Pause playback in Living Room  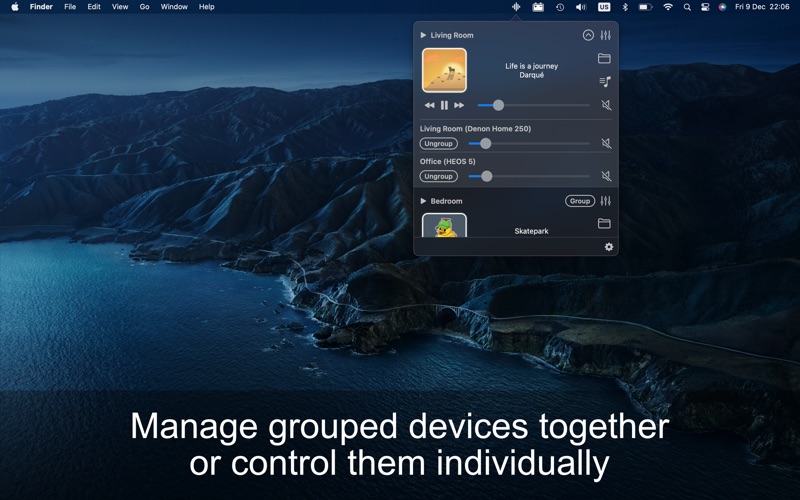pos(444,105)
